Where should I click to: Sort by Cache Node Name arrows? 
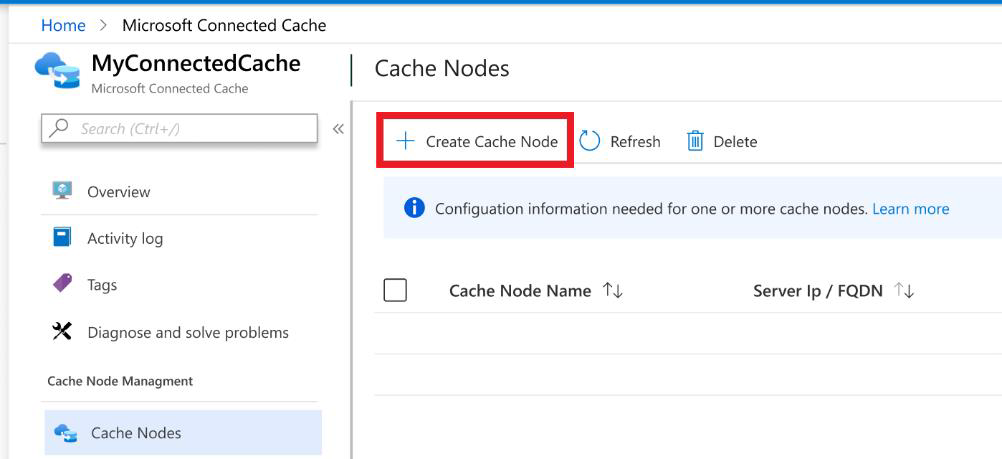coord(613,291)
